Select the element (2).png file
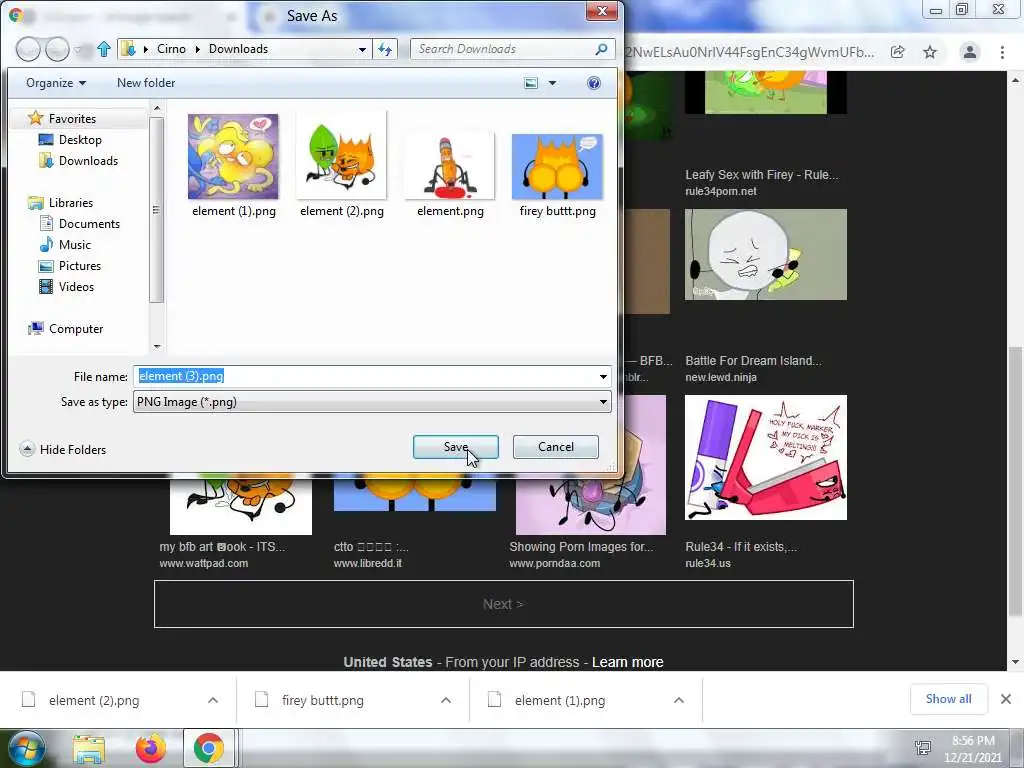1024x768 pixels. [342, 165]
